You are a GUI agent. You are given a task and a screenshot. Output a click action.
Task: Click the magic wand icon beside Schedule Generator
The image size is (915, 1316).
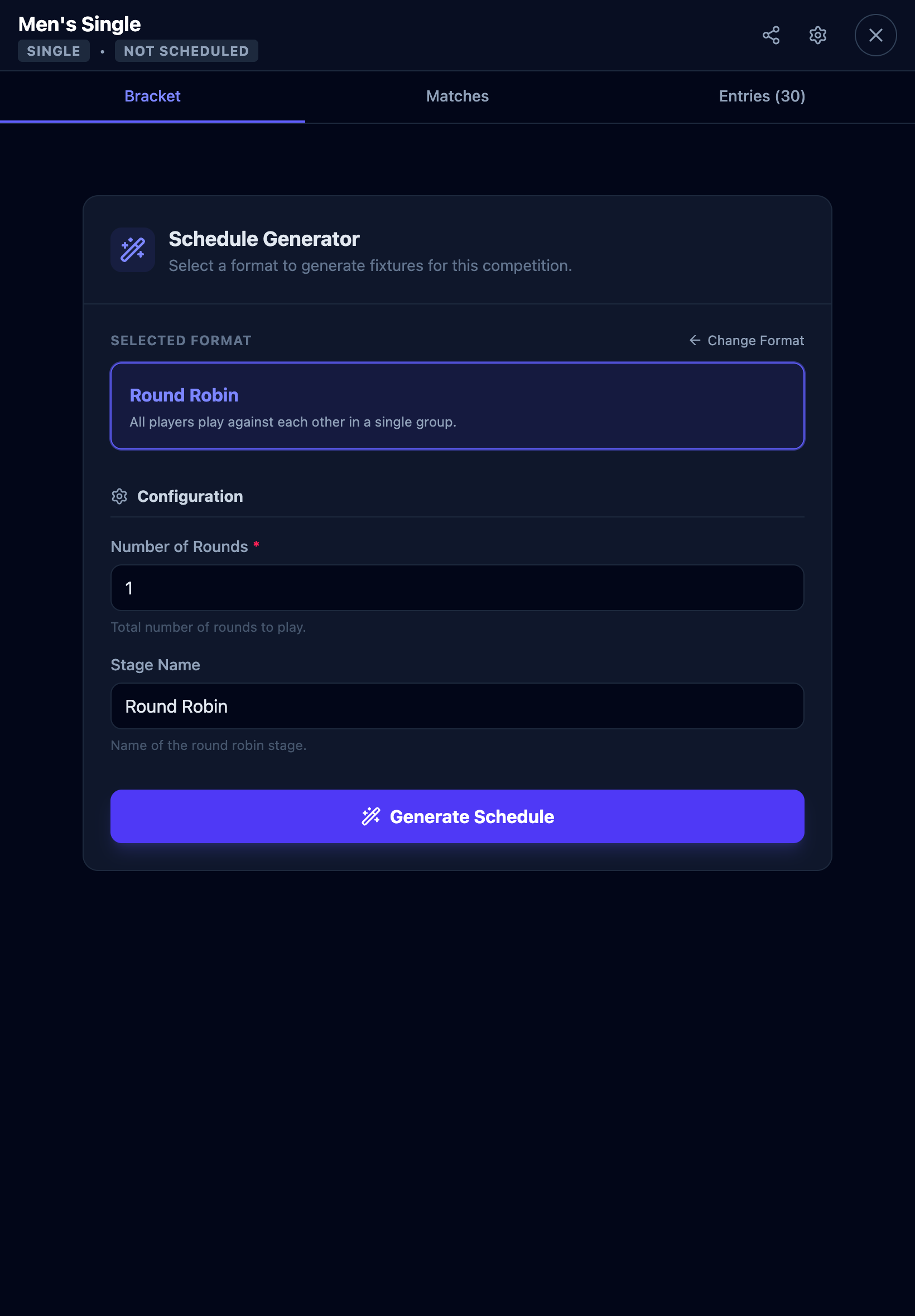pyautogui.click(x=133, y=250)
